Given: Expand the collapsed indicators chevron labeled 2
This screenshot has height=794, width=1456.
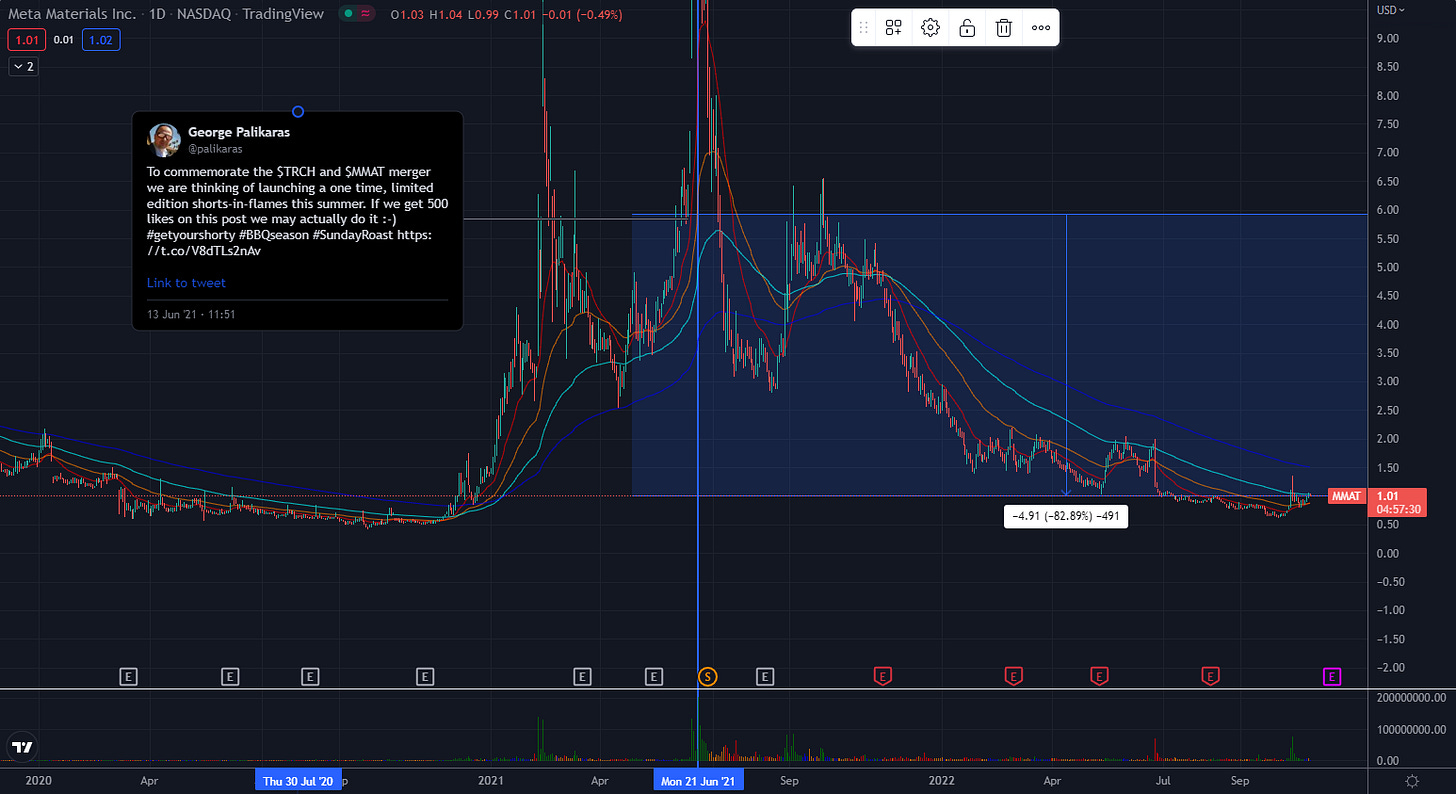Looking at the screenshot, I should pyautogui.click(x=22, y=67).
